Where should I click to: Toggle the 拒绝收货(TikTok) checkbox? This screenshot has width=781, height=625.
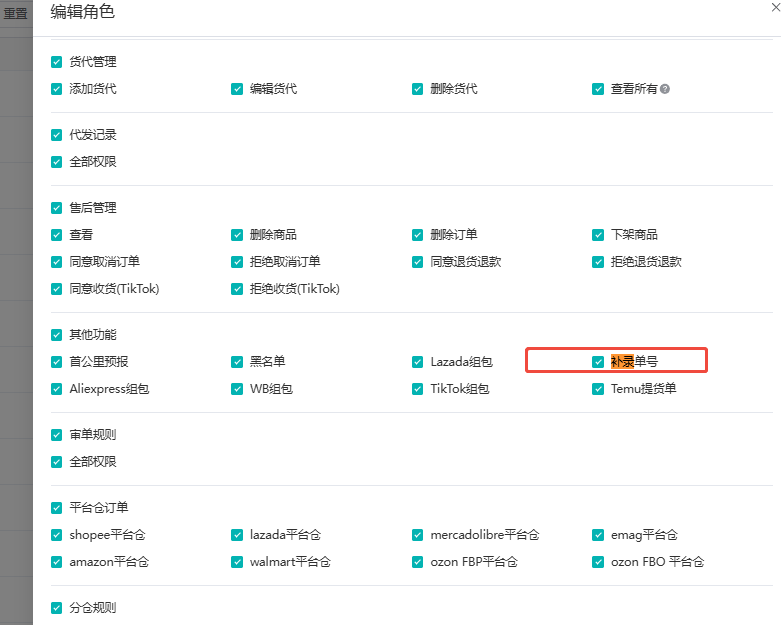[237, 289]
